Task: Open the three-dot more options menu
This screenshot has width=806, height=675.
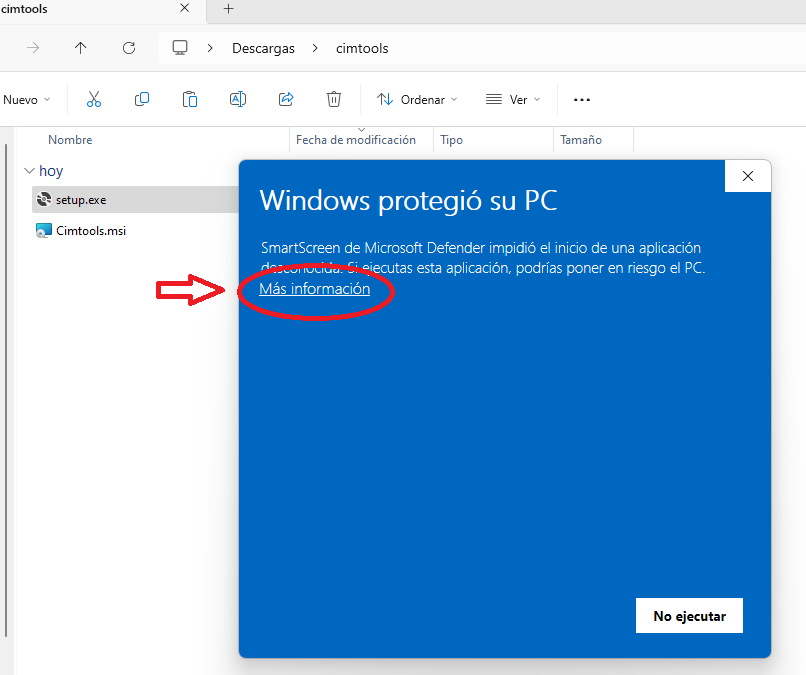Action: (582, 100)
